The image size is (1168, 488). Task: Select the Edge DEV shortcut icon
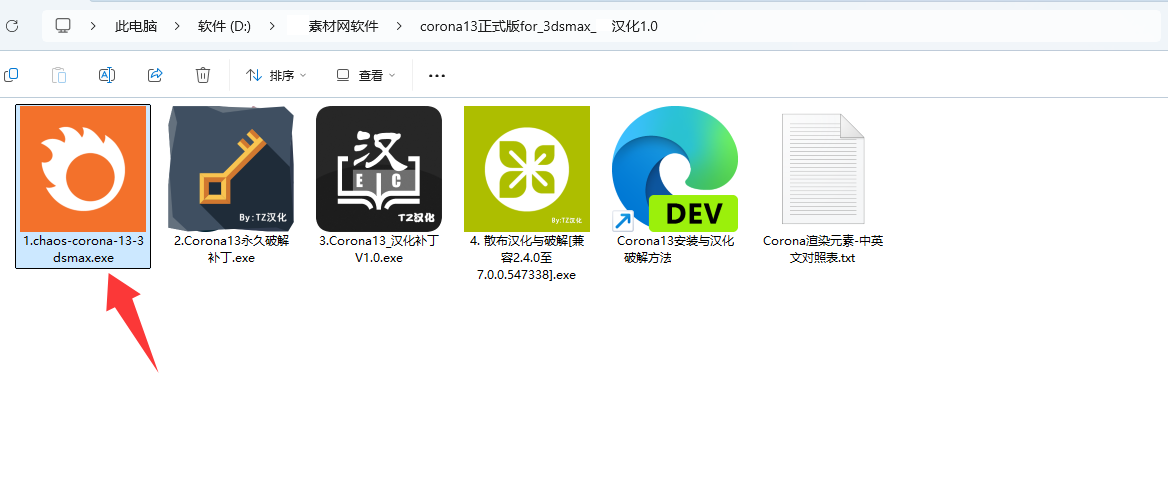(x=675, y=169)
